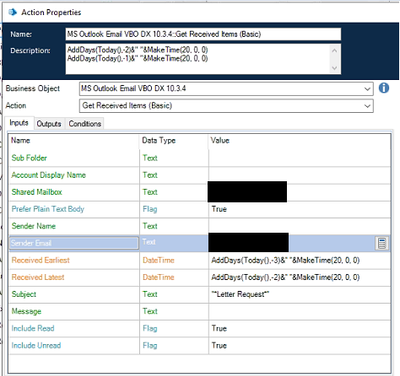Click the DateTime type of Received Earliest
Viewport: 400px width, 376px height.
tap(158, 260)
